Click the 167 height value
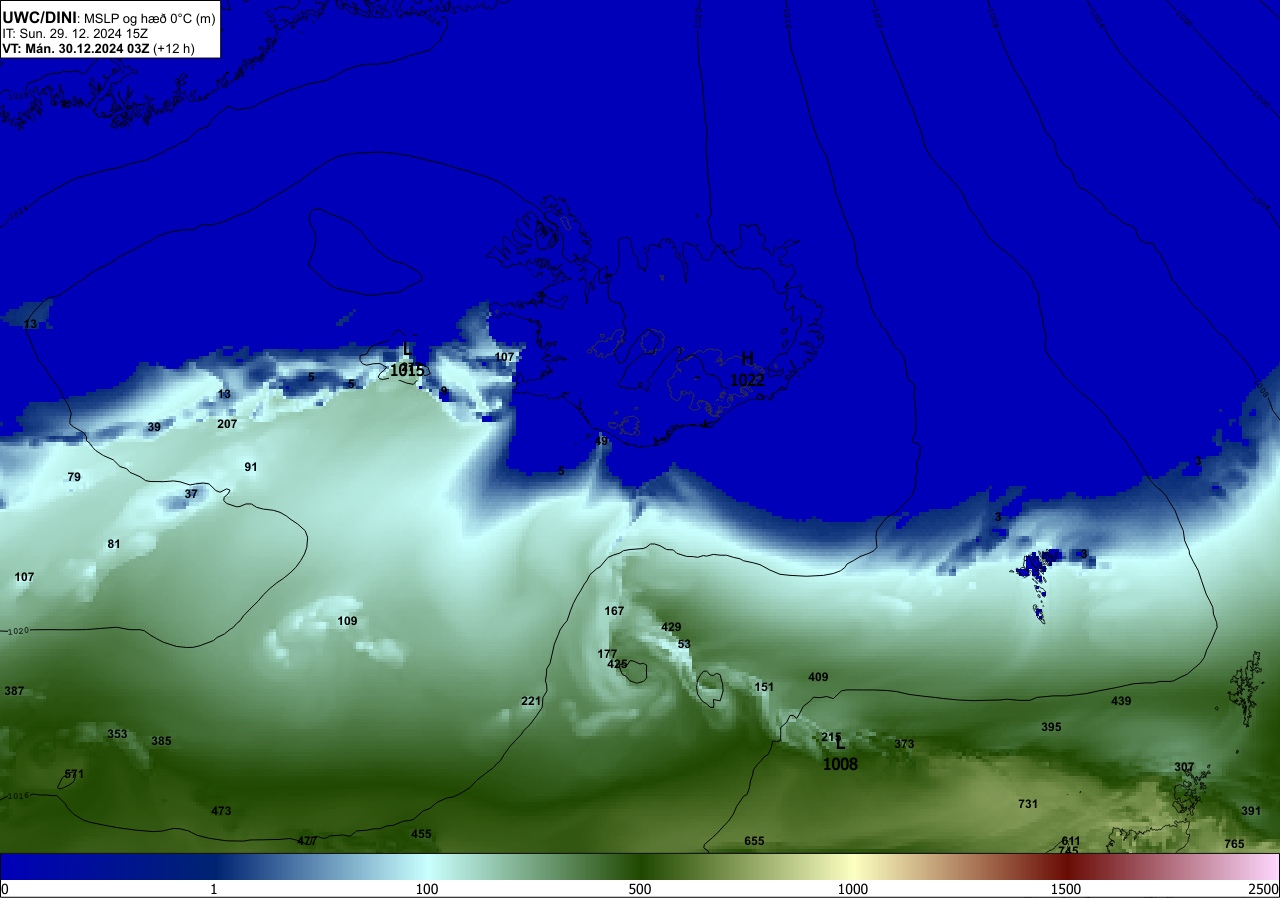This screenshot has height=898, width=1280. click(614, 611)
